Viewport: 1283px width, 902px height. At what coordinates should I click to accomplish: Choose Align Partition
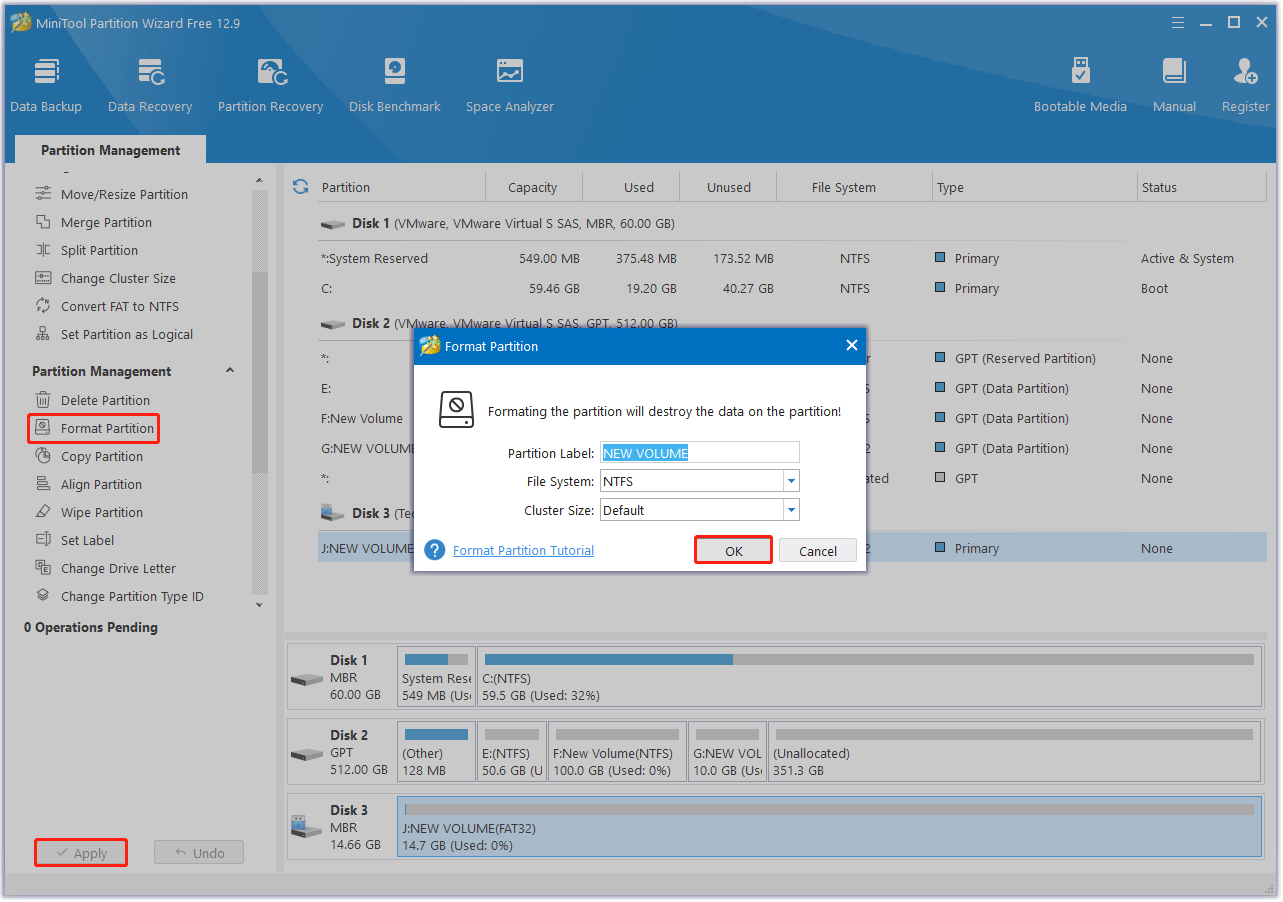(101, 484)
